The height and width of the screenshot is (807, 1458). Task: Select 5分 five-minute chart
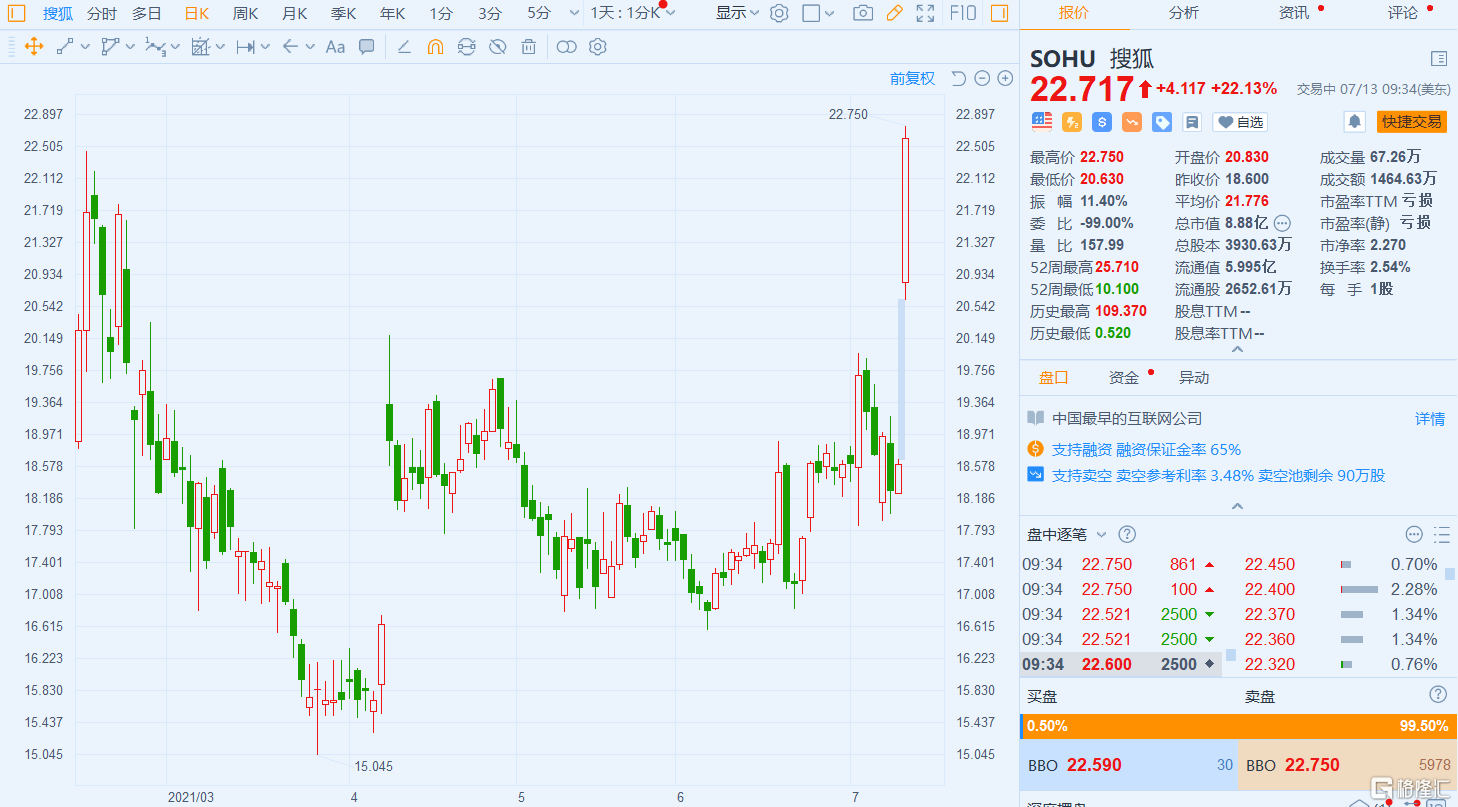(x=539, y=14)
